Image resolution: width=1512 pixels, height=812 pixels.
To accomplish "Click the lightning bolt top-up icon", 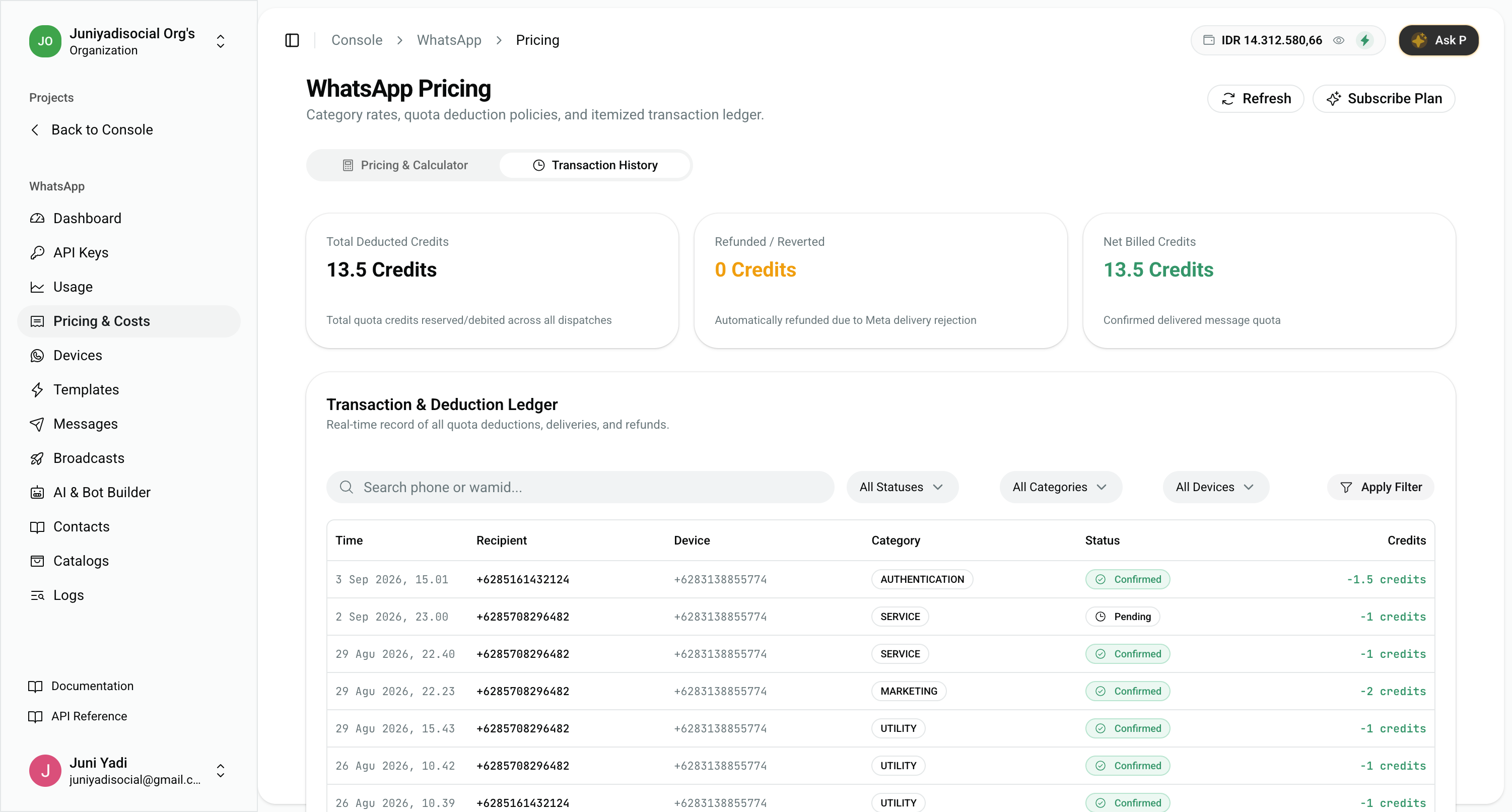I will point(1364,40).
